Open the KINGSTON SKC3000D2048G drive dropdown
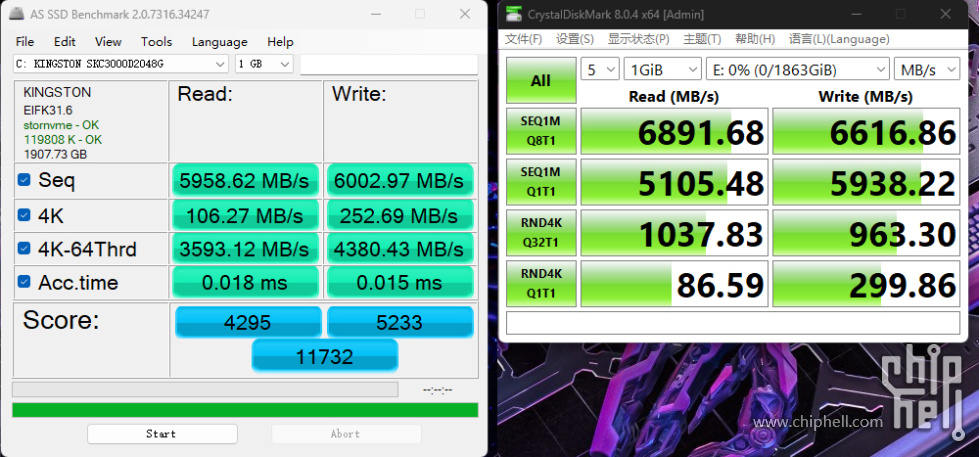979x457 pixels. point(120,64)
